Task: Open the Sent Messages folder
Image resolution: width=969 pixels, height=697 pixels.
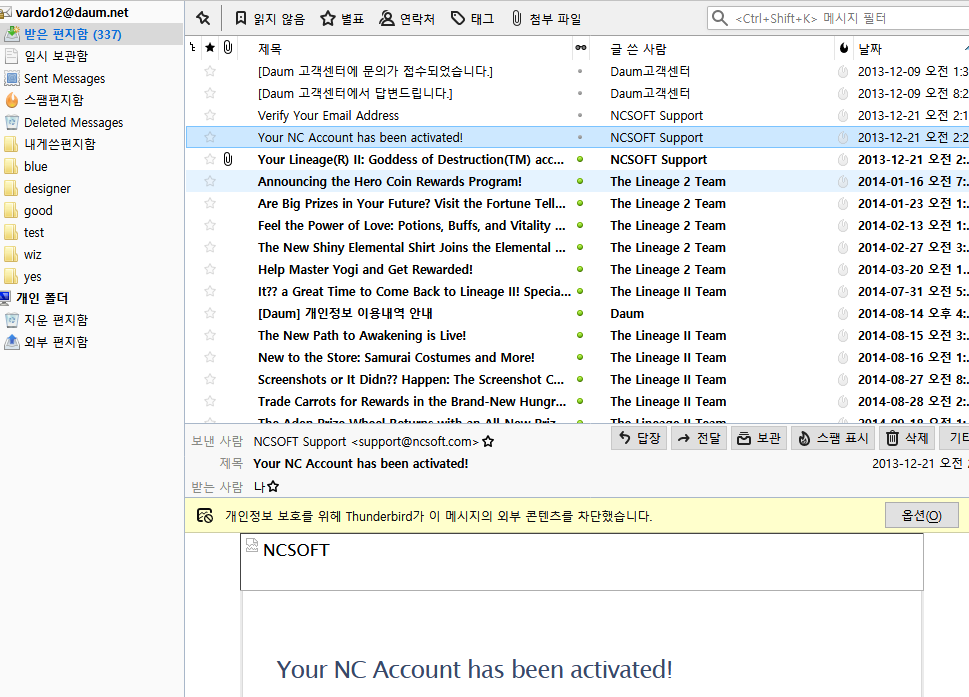Action: [x=64, y=78]
